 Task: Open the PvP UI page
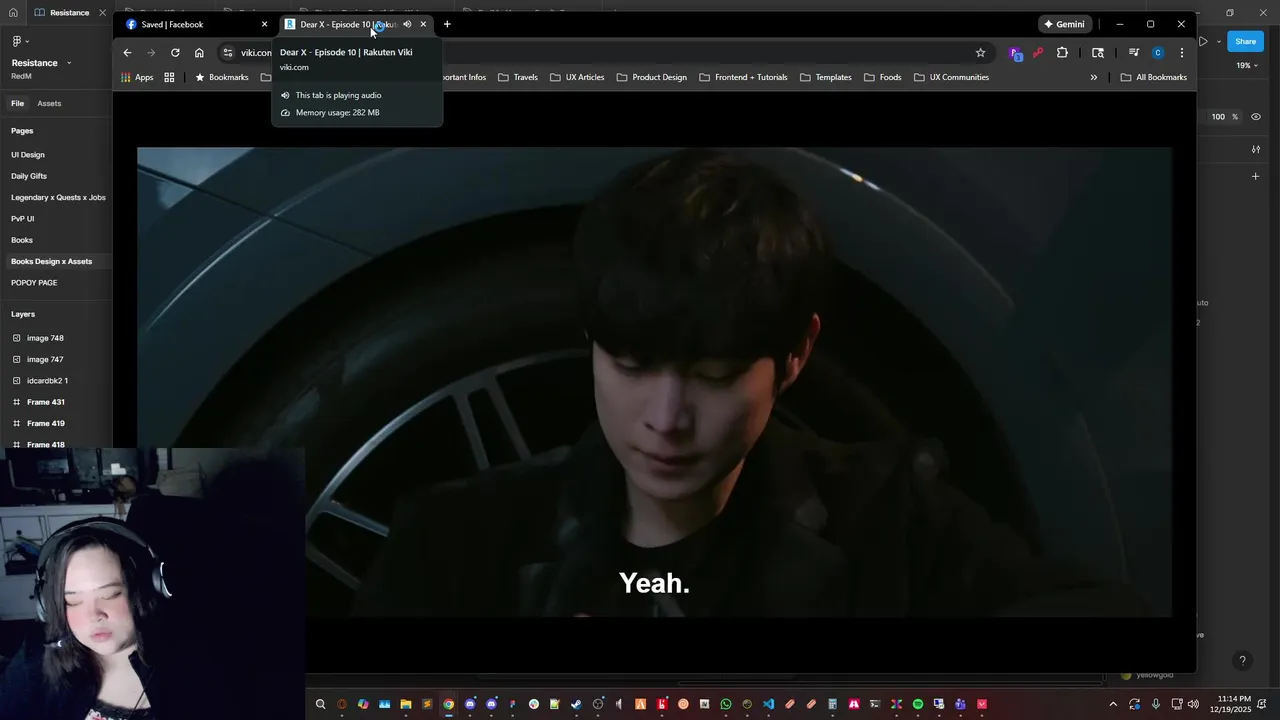click(23, 219)
